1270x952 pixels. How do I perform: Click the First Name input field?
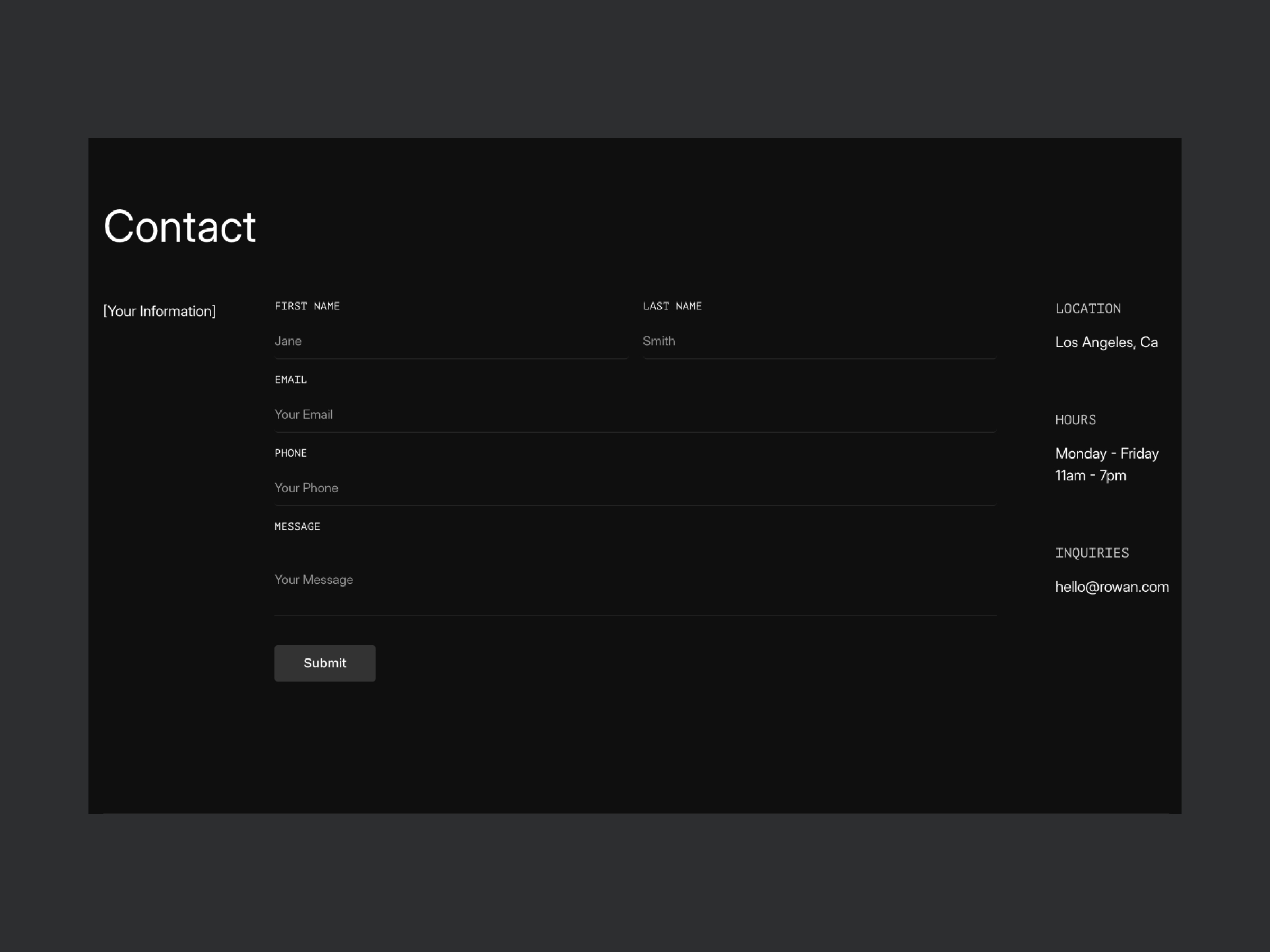451,342
